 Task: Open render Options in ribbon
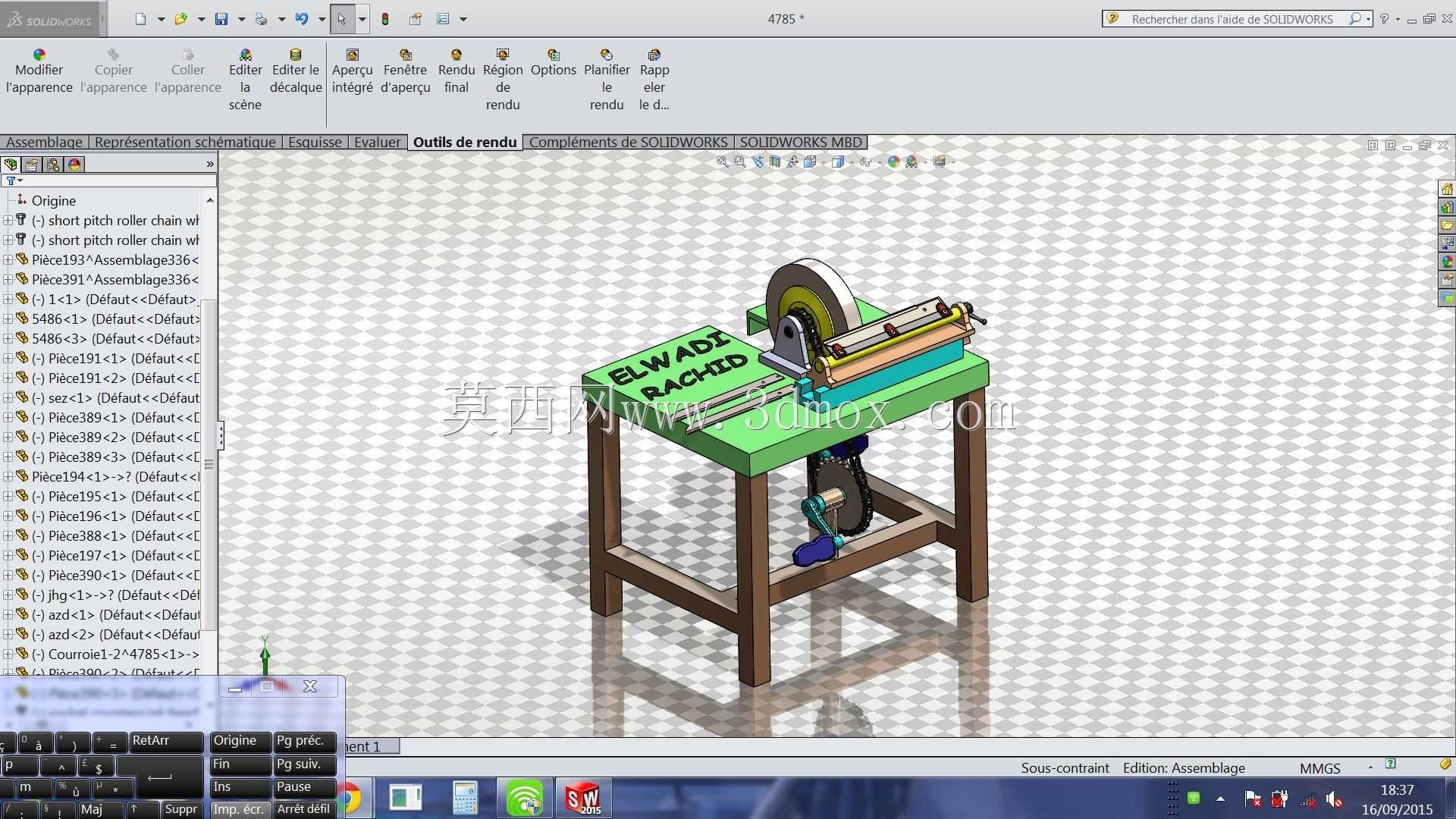[x=554, y=63]
